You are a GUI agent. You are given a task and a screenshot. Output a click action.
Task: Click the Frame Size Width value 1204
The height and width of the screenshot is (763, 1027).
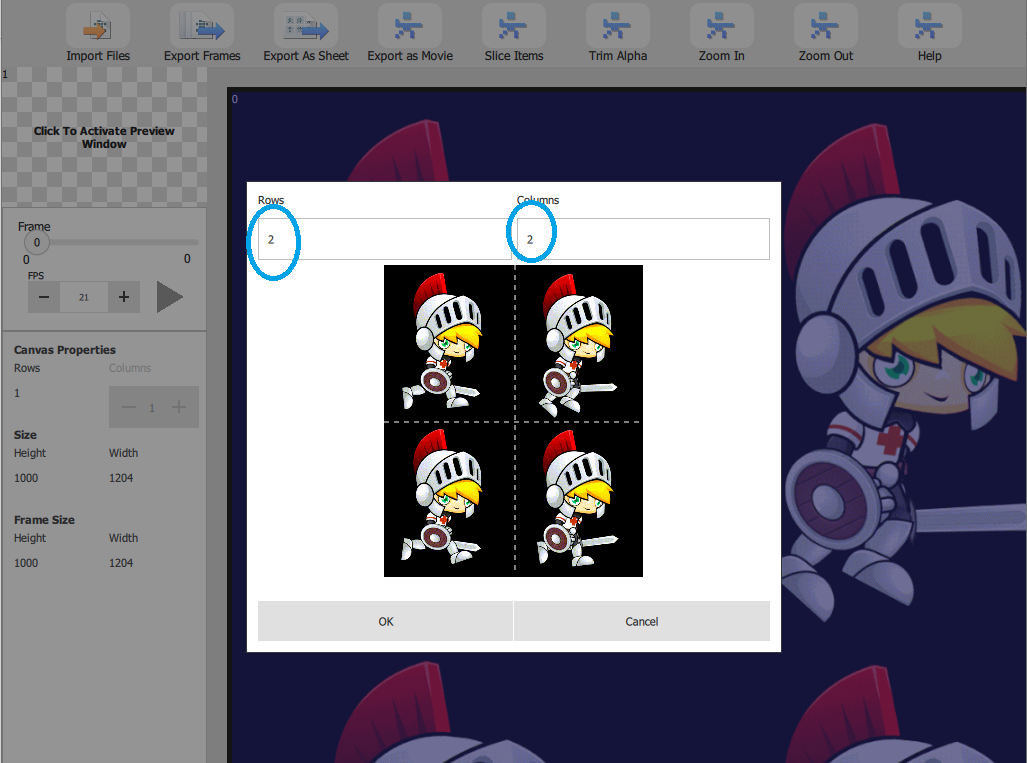pyautogui.click(x=121, y=563)
